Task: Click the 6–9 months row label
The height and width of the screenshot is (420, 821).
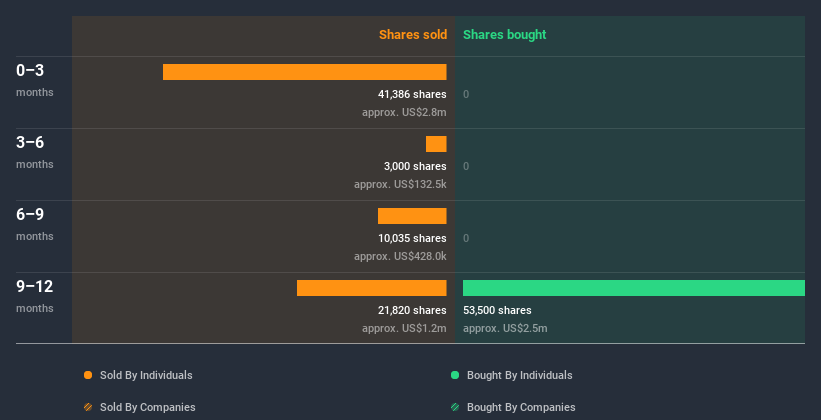Action: point(35,224)
